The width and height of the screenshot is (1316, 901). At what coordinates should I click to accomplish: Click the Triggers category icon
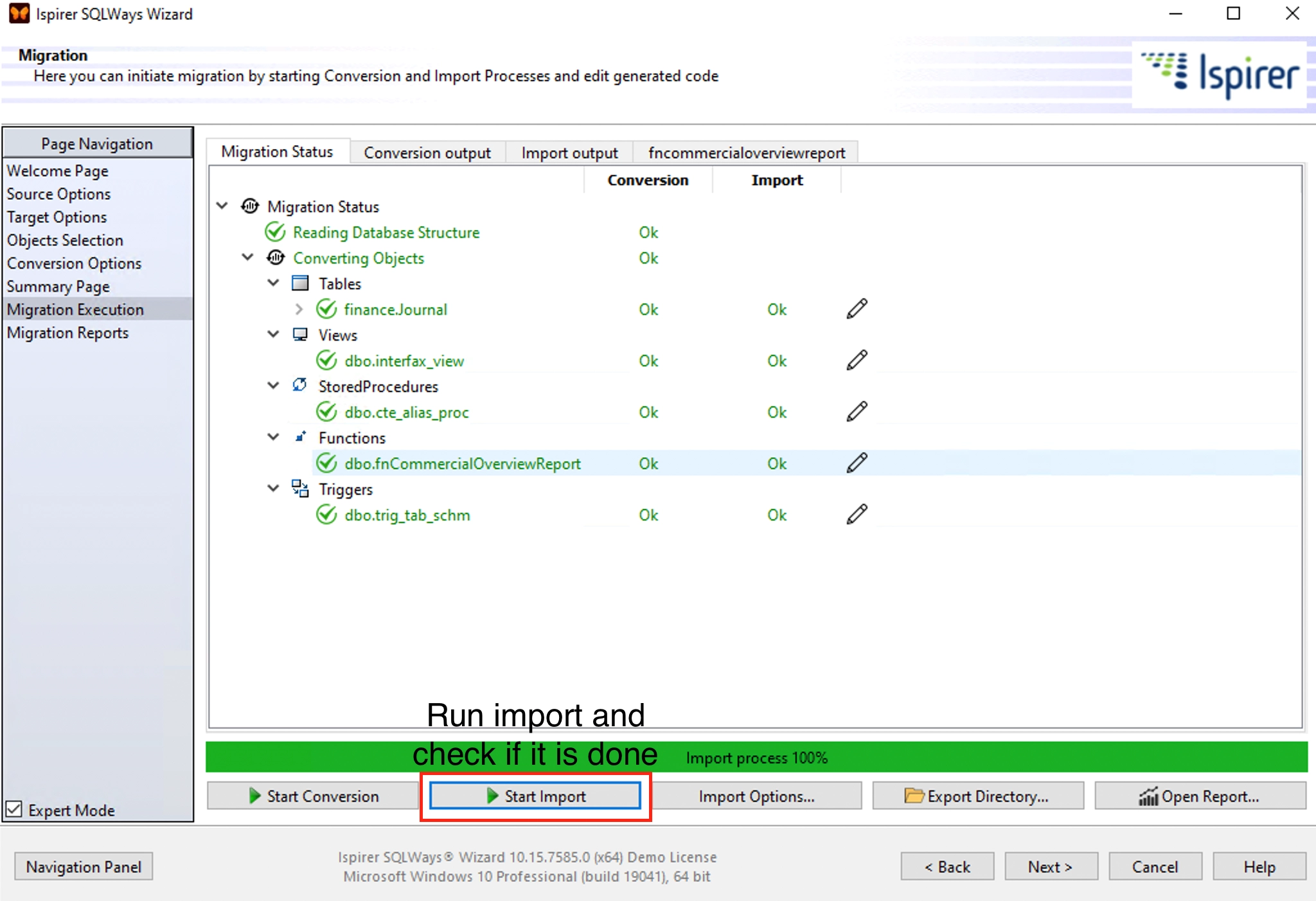tap(300, 488)
